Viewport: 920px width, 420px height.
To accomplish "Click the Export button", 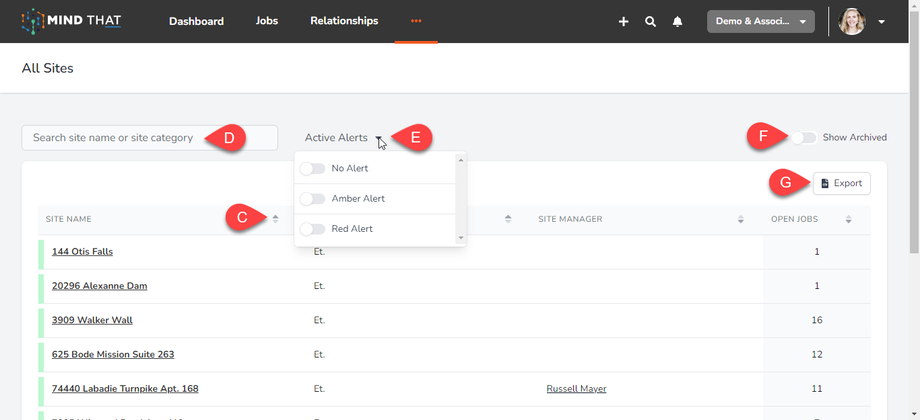I will click(841, 183).
